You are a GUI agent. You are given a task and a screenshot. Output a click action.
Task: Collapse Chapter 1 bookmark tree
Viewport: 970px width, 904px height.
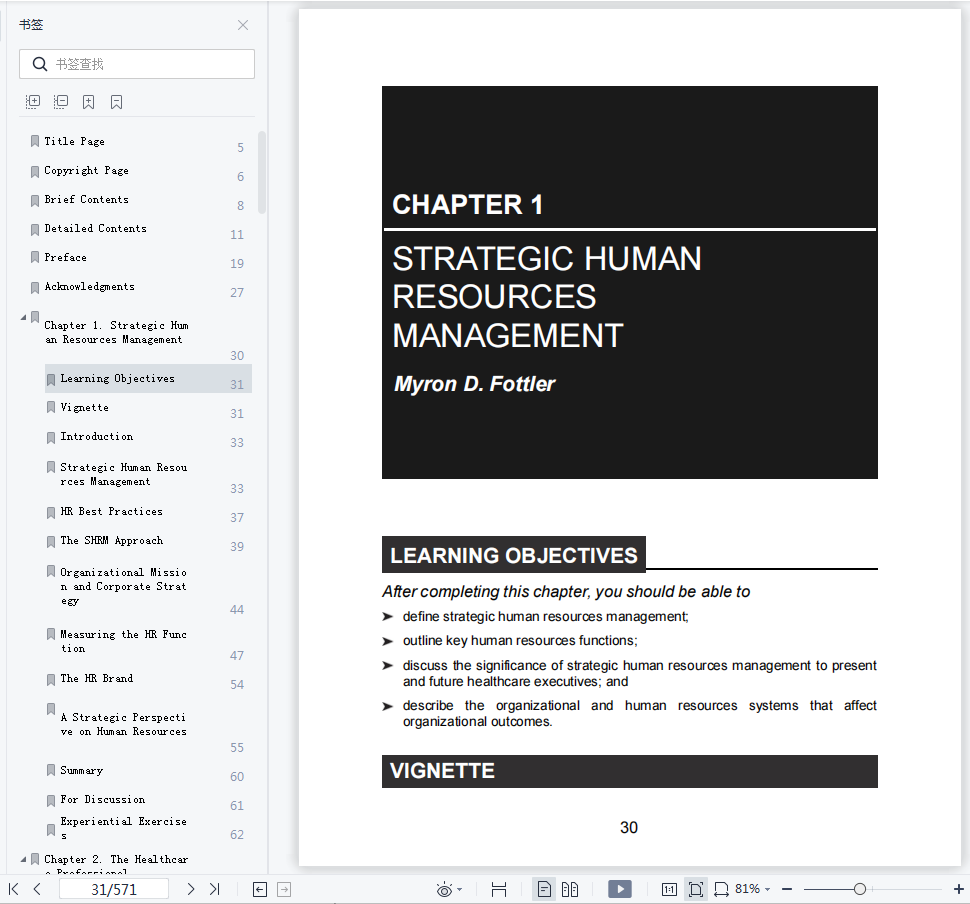pyautogui.click(x=24, y=317)
